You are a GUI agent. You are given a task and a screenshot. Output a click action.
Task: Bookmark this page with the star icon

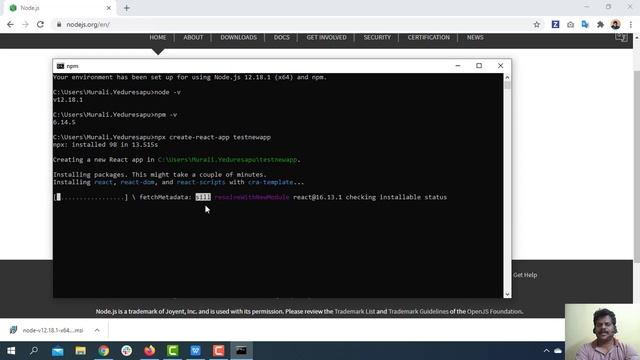537,24
